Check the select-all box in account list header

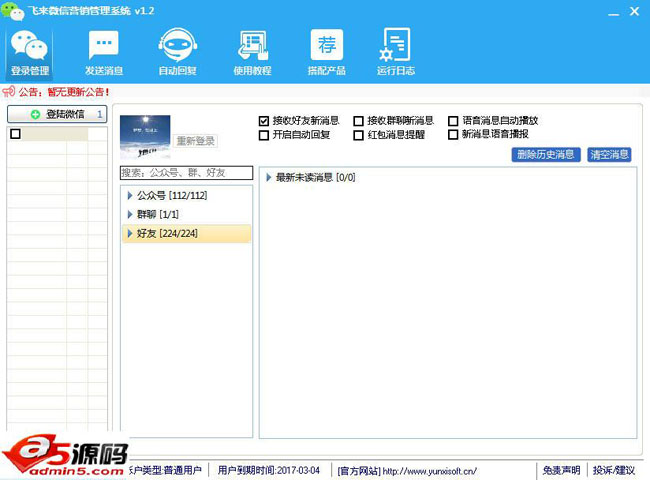click(15, 134)
